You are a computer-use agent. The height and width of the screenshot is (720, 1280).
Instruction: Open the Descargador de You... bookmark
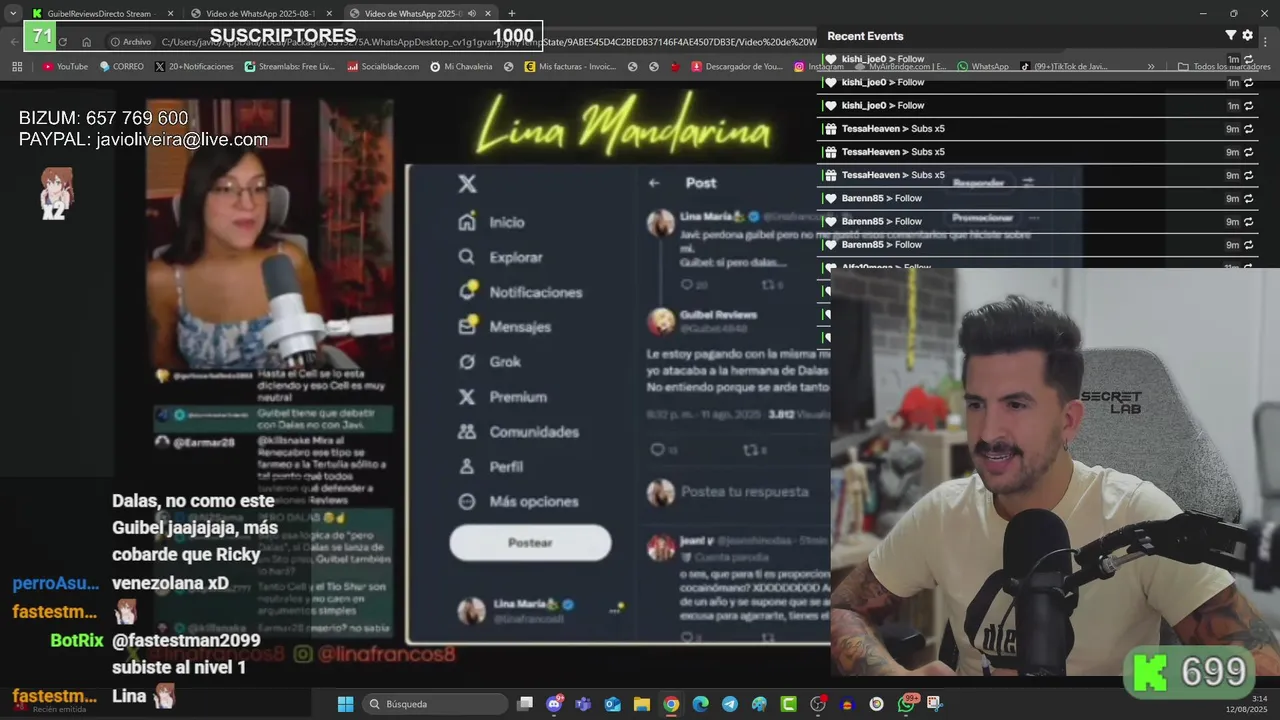point(737,66)
